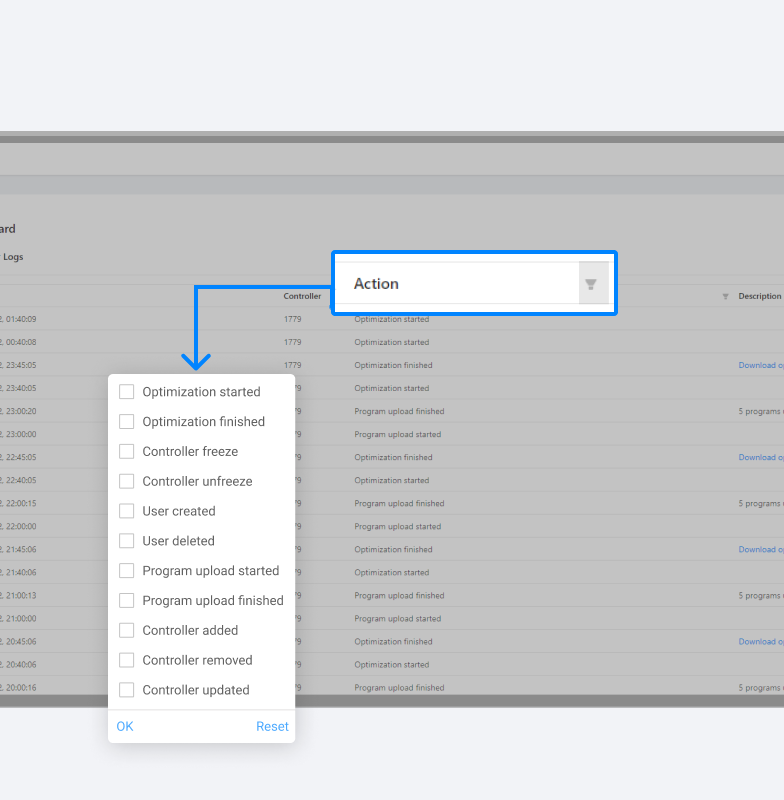
Task: Click Program upload finished in the 23:00:20 row
Action: click(399, 411)
